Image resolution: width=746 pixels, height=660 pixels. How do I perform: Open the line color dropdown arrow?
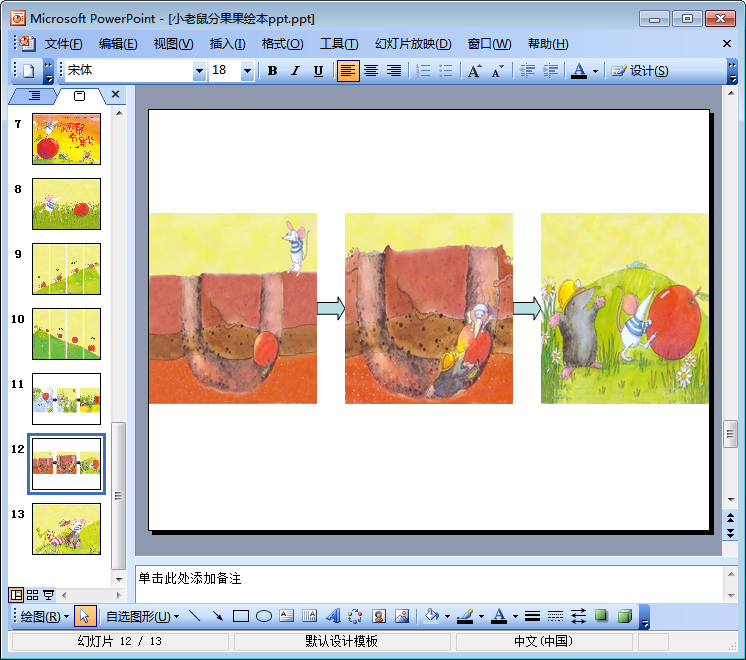click(481, 617)
